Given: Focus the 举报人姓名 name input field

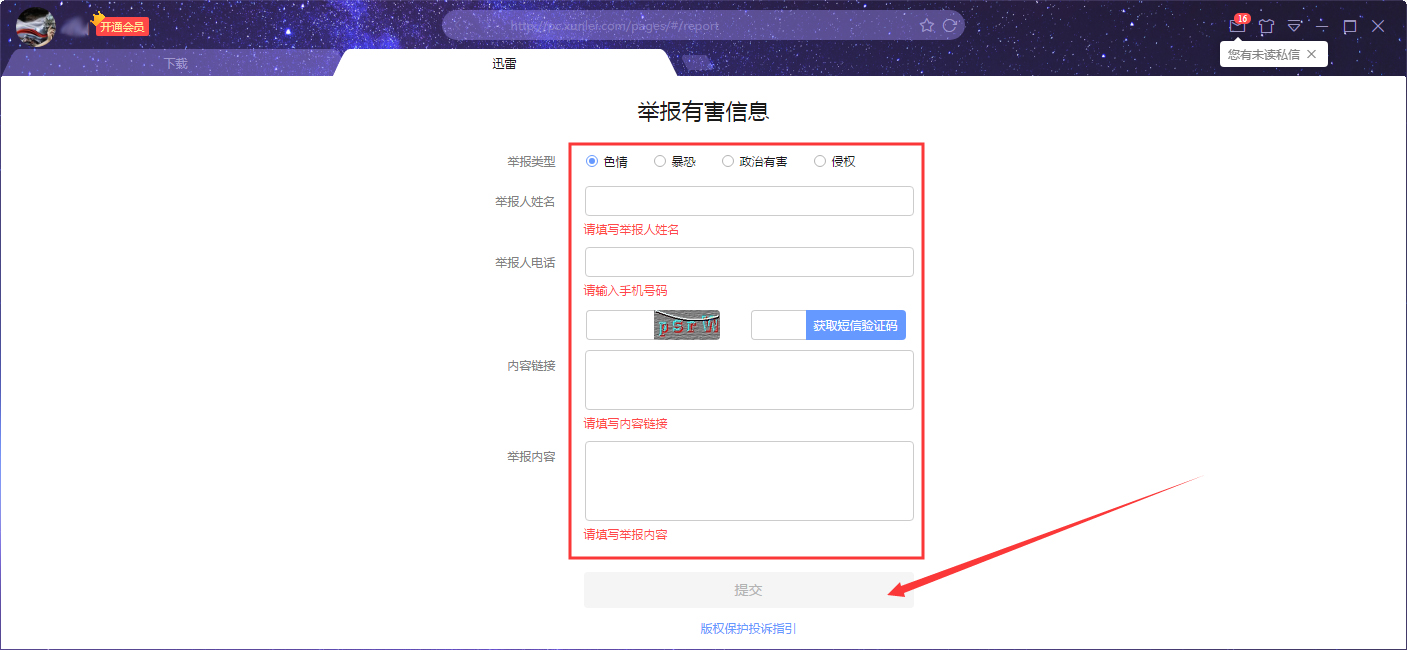Looking at the screenshot, I should pyautogui.click(x=748, y=201).
